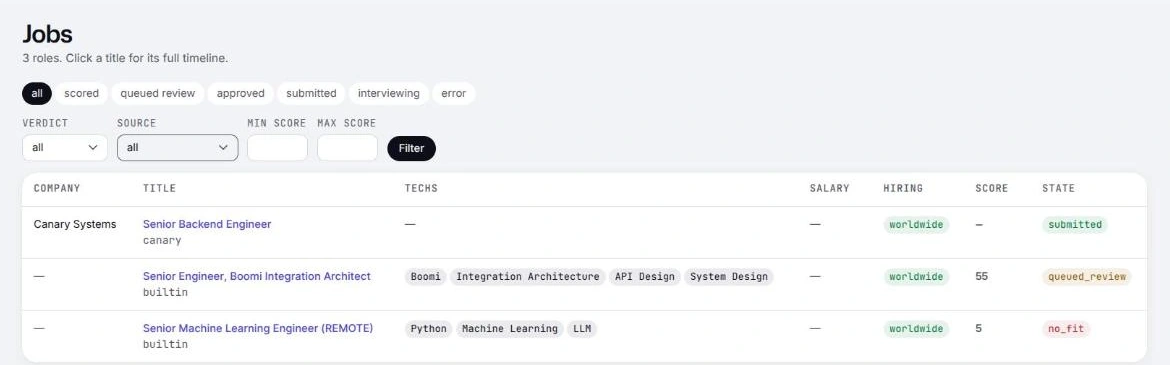Open Senior Backend Engineer job timeline
Screen dimensions: 1170x365
coord(207,224)
